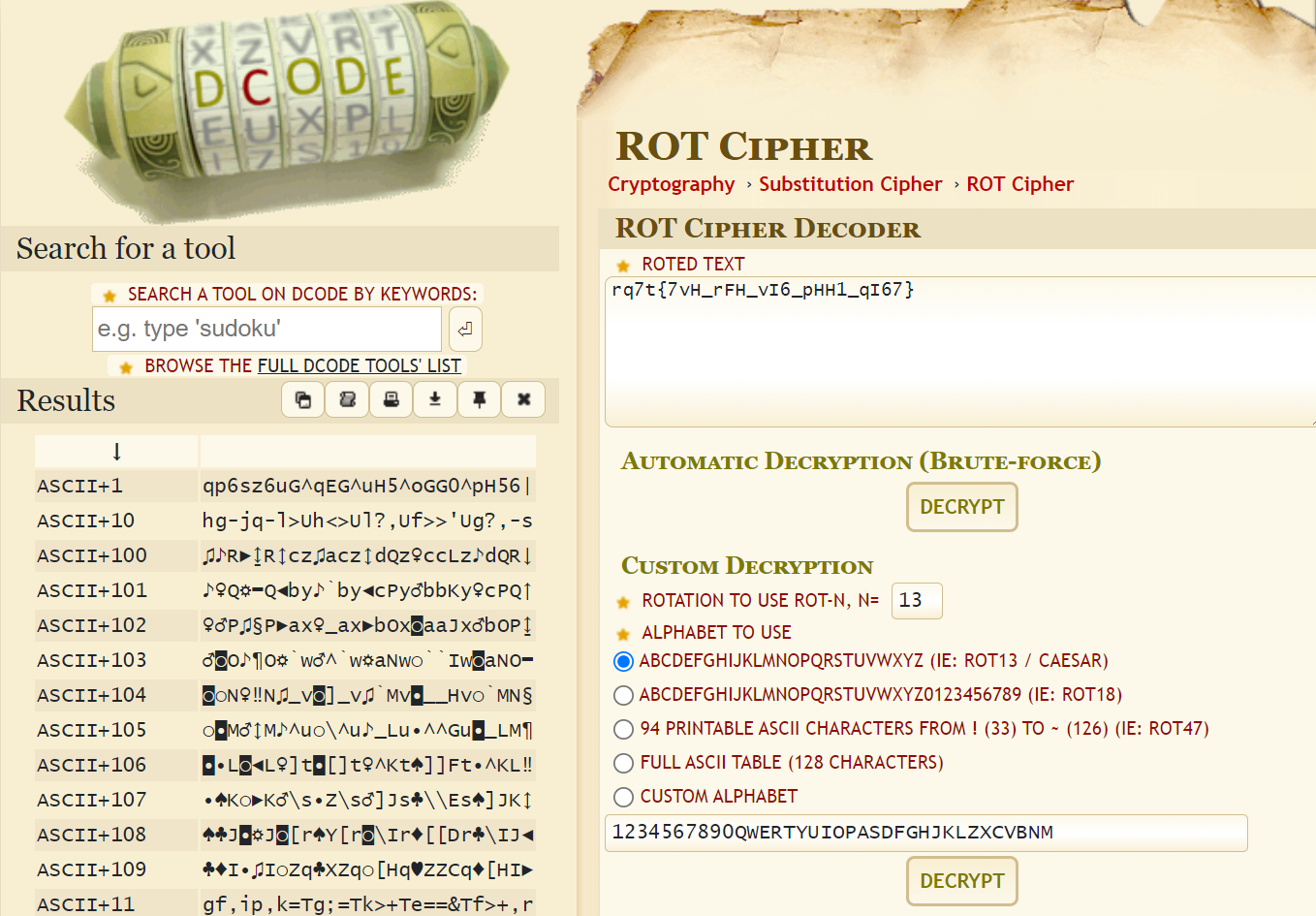Choose 94 printable ASCII characters ROT47 option
The width and height of the screenshot is (1316, 916).
tap(623, 729)
